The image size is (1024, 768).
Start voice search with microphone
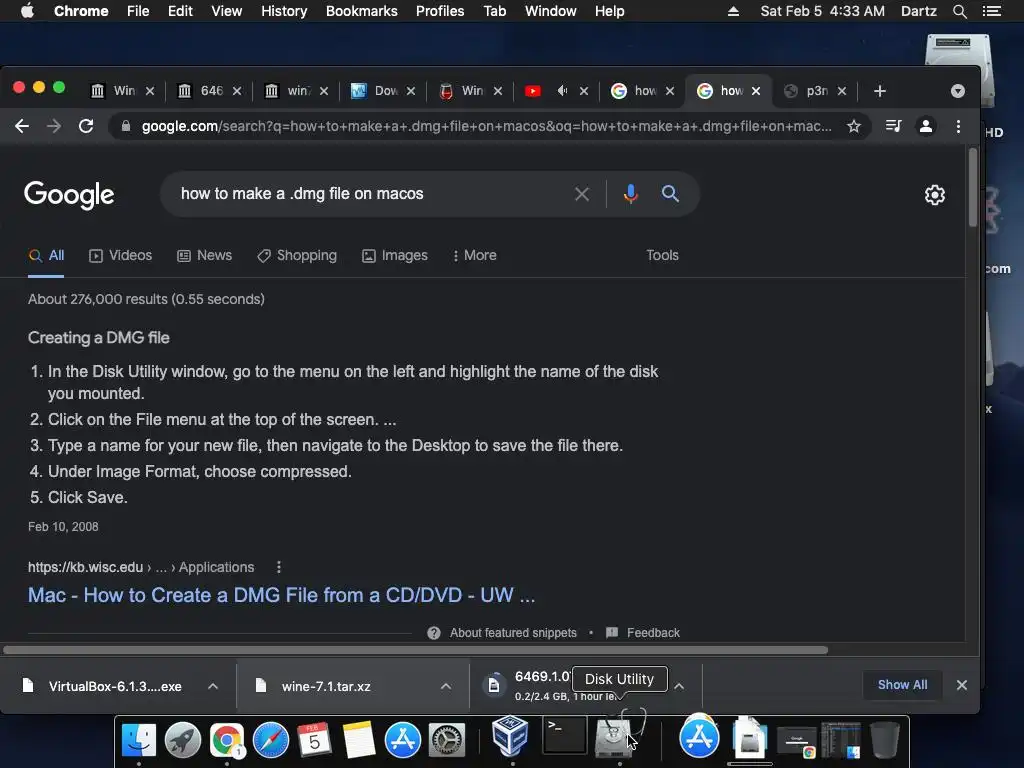click(x=630, y=194)
